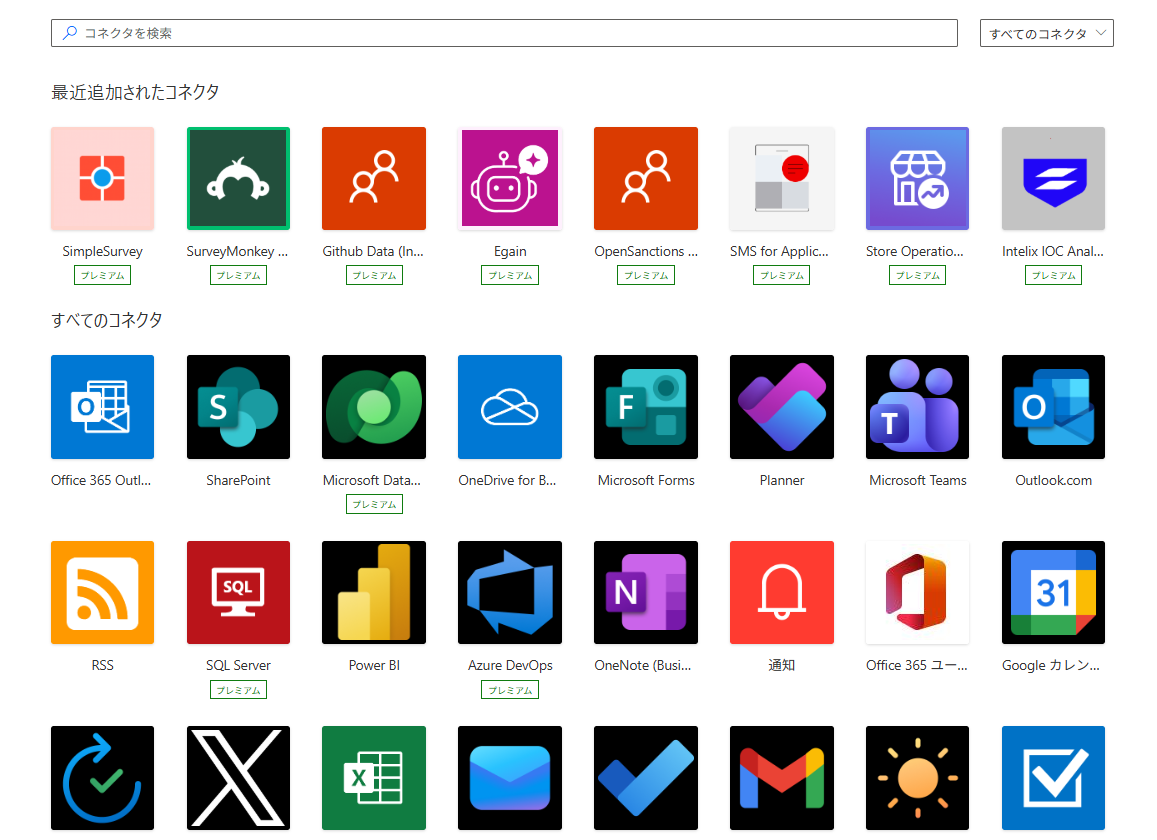Choose the Google カレンダー connector icon
Viewport: 1157px width, 840px height.
click(x=1053, y=593)
